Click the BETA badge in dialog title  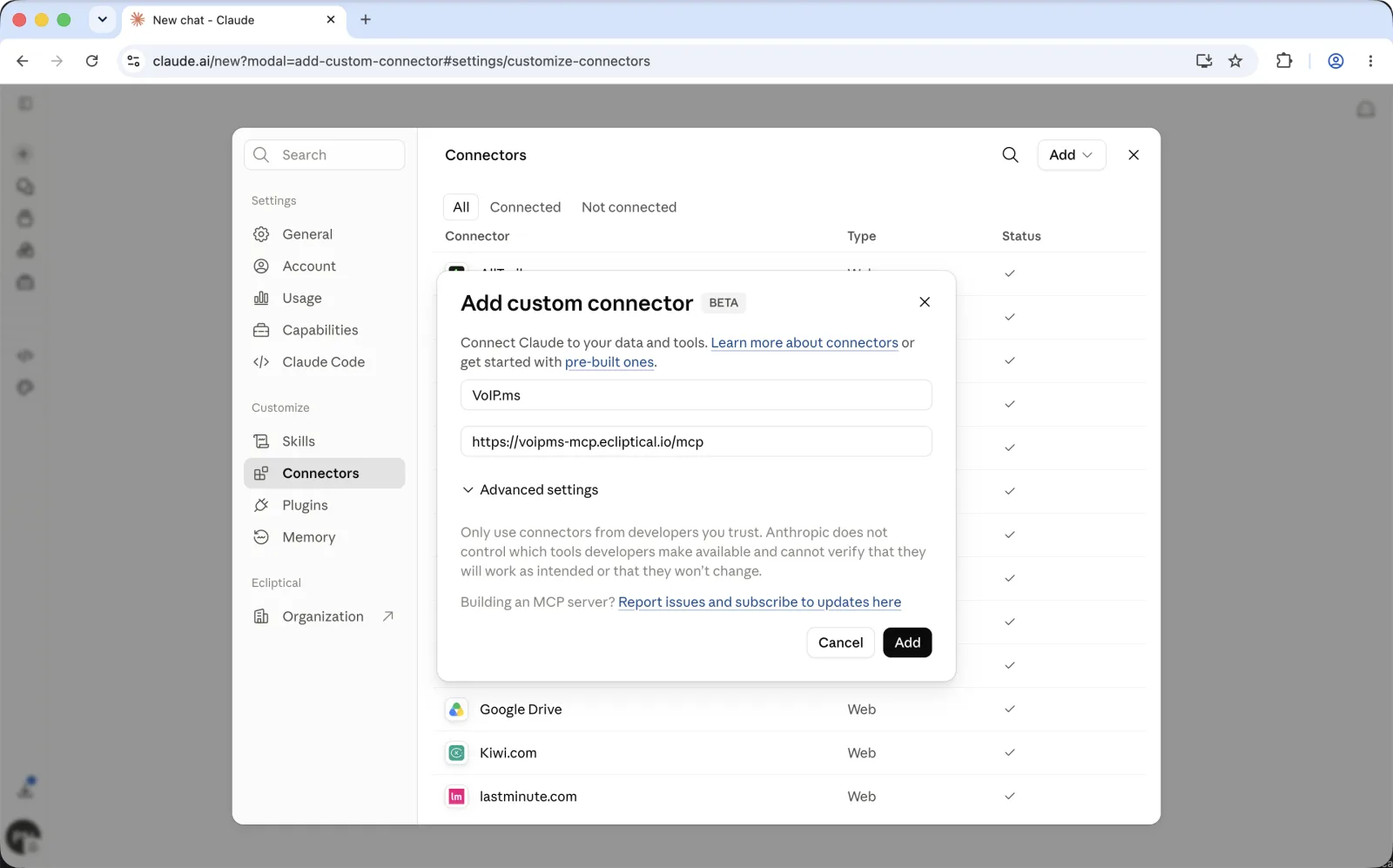(x=723, y=303)
